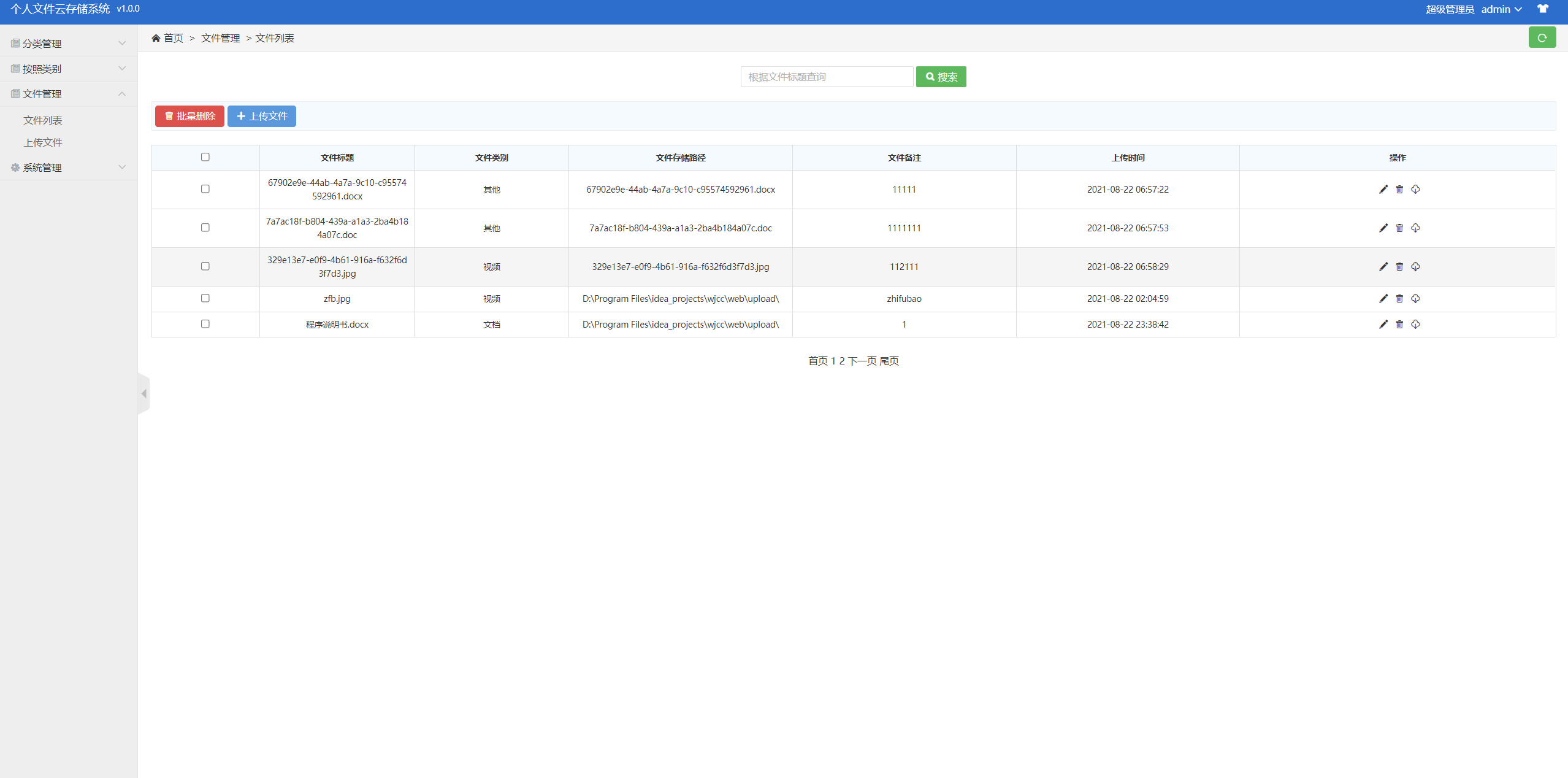Download the 329e13e7 jpg file
1568x778 pixels.
coord(1415,267)
